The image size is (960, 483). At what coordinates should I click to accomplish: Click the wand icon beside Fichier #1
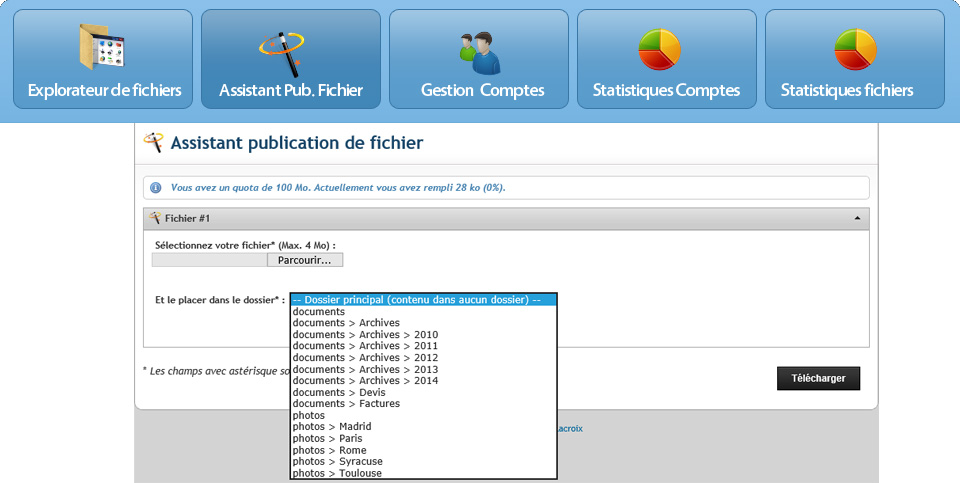(155, 218)
